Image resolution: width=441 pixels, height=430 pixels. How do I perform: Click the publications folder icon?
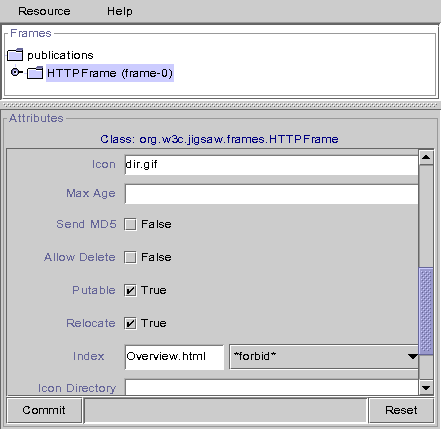pos(15,55)
